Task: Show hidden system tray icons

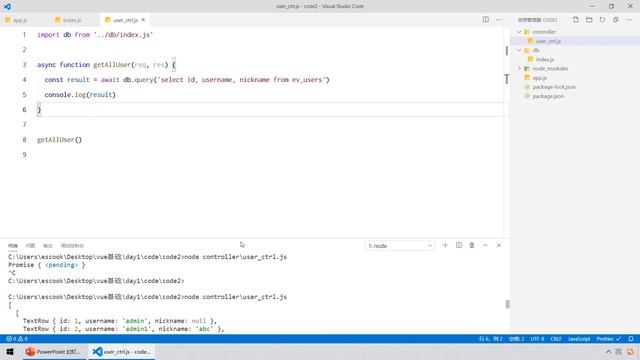Action: (608, 351)
